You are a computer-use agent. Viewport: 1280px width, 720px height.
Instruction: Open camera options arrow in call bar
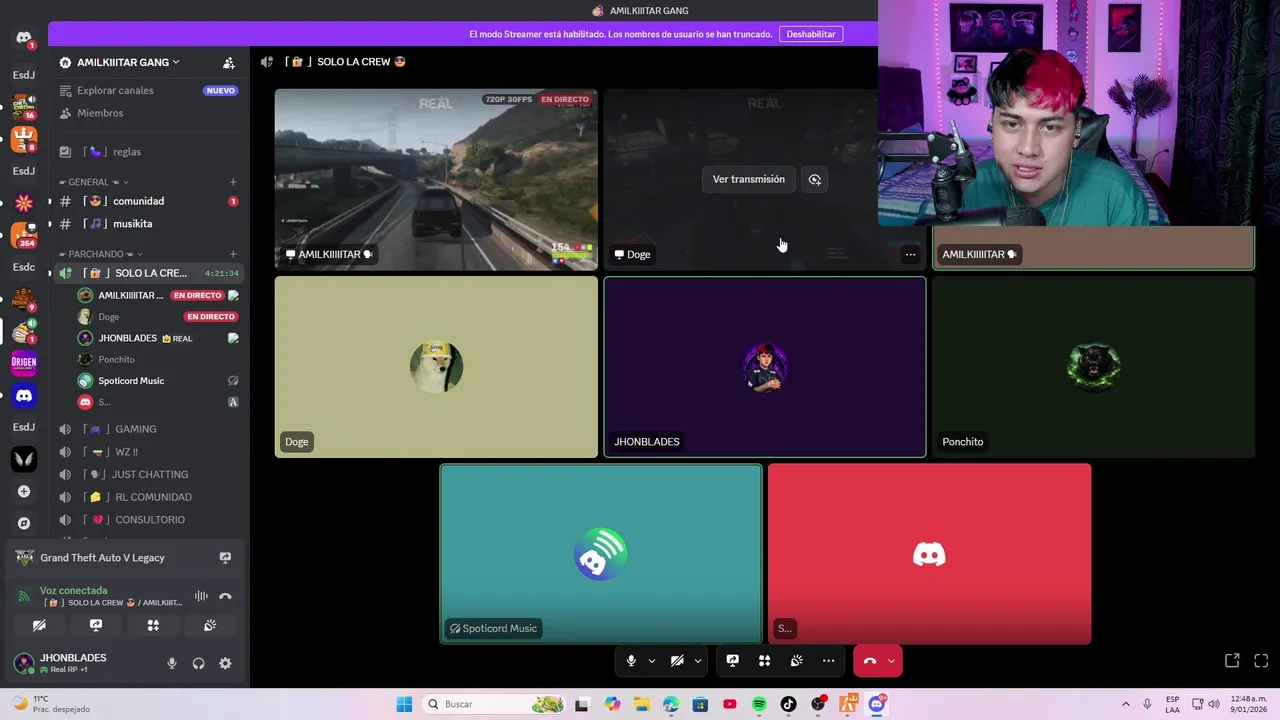pyautogui.click(x=698, y=661)
